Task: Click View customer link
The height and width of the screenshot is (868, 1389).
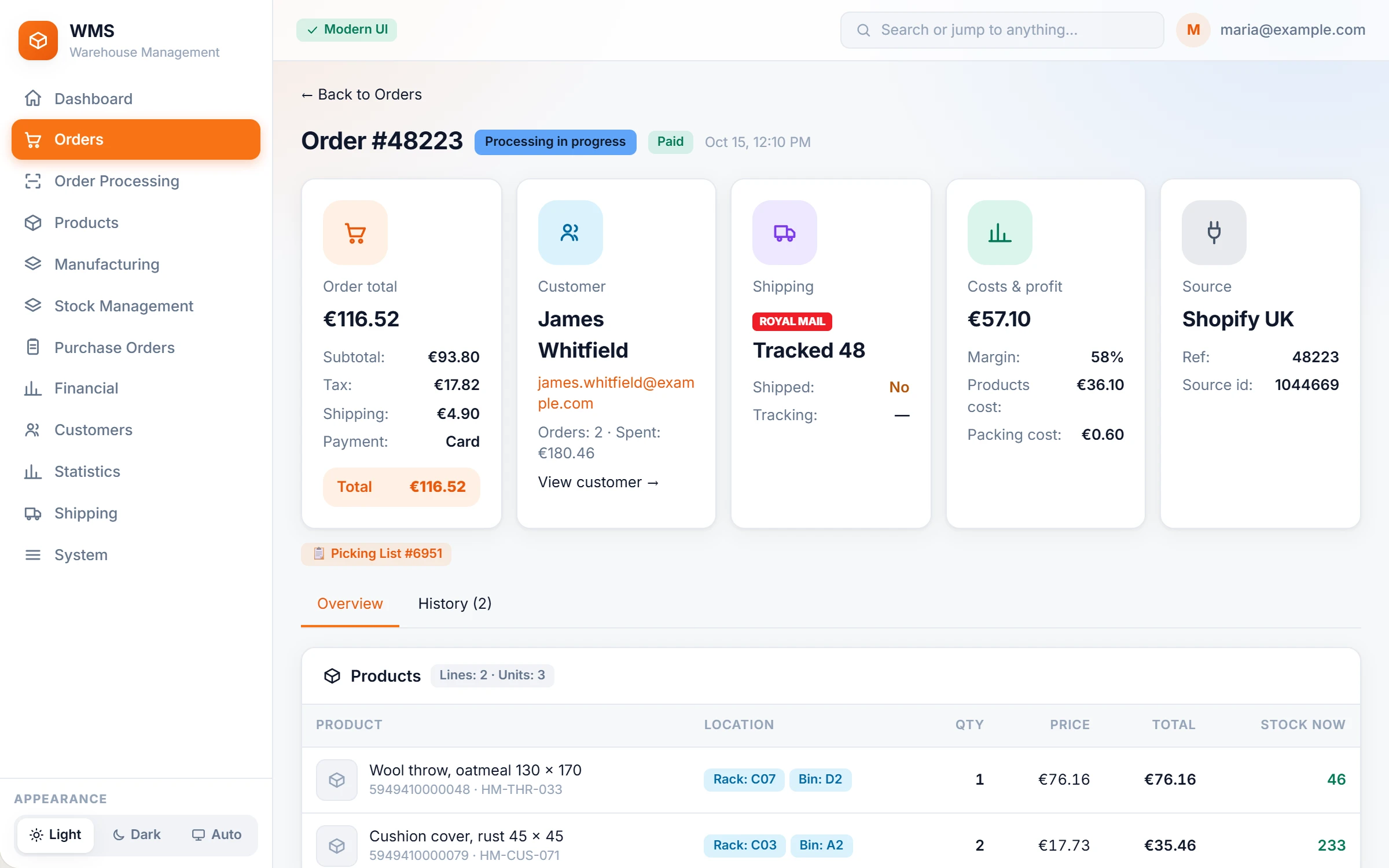Action: [x=598, y=482]
